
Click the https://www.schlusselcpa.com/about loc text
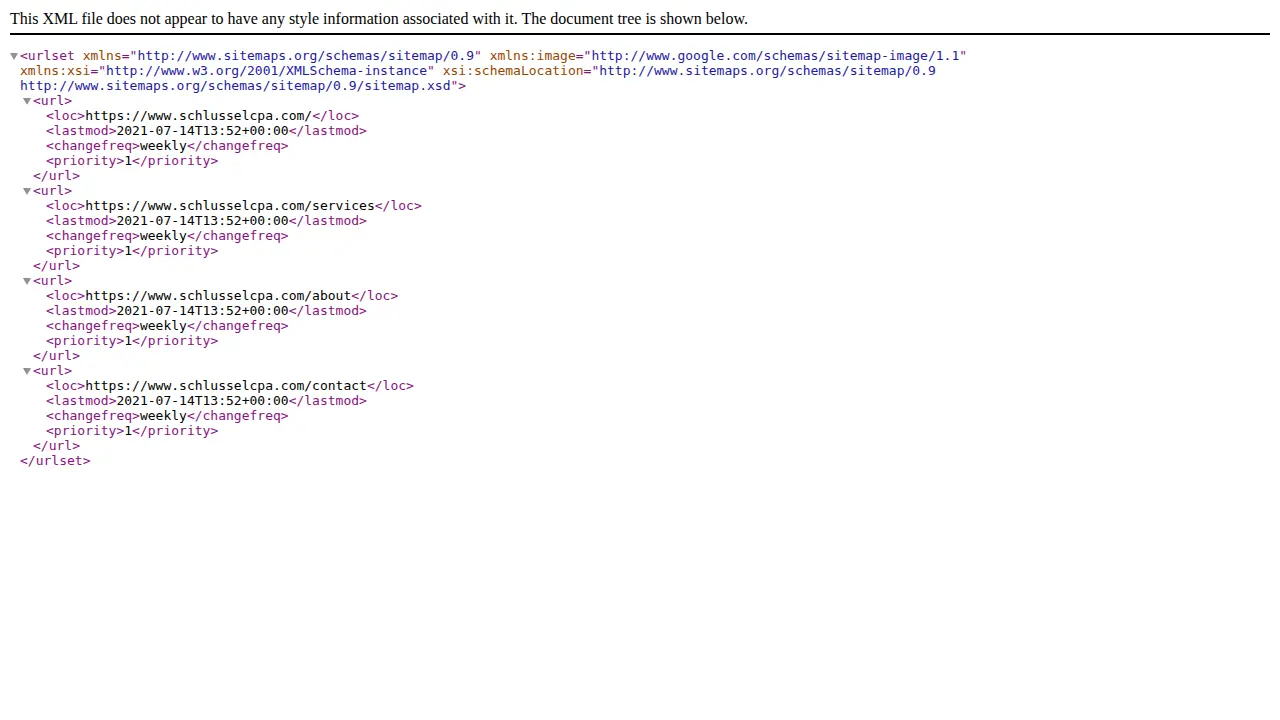(x=218, y=296)
